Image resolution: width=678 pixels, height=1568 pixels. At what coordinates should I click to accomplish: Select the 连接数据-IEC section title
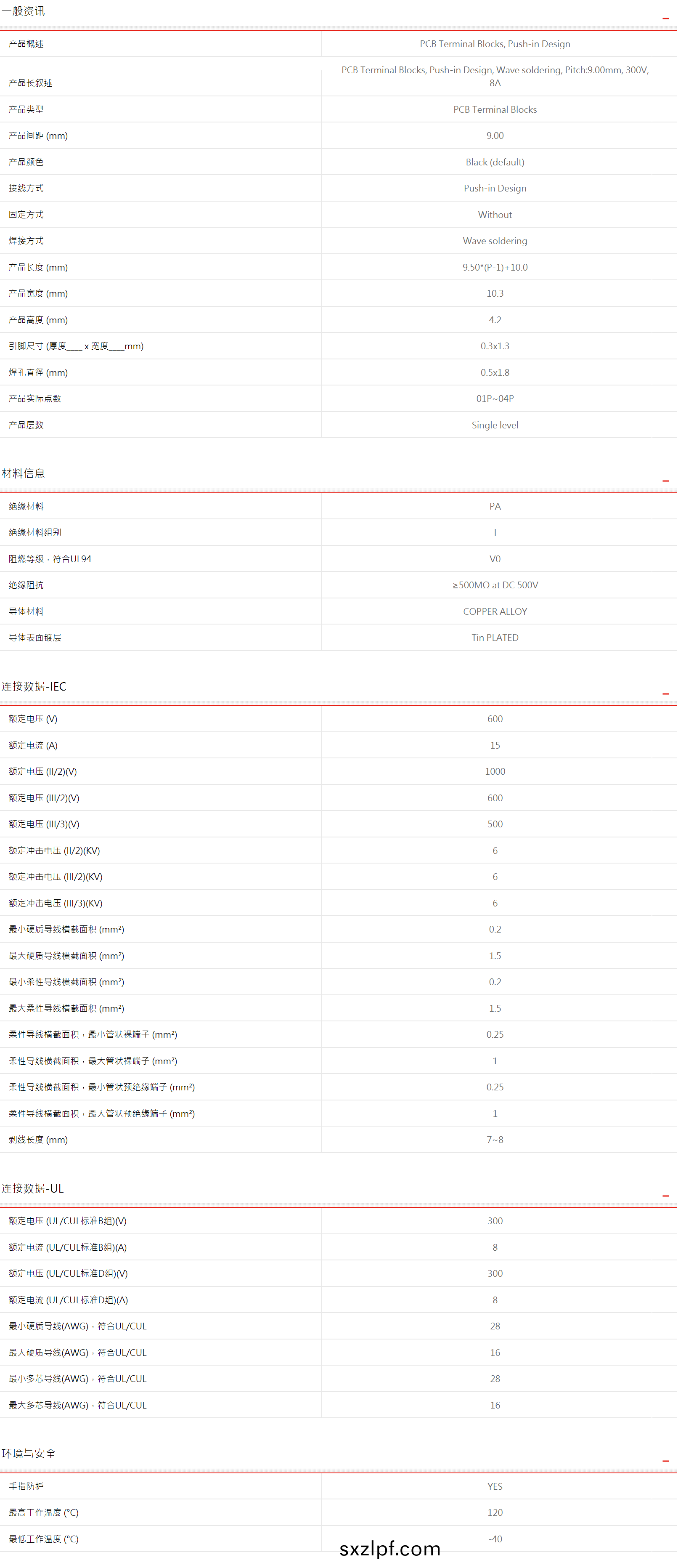(34, 687)
